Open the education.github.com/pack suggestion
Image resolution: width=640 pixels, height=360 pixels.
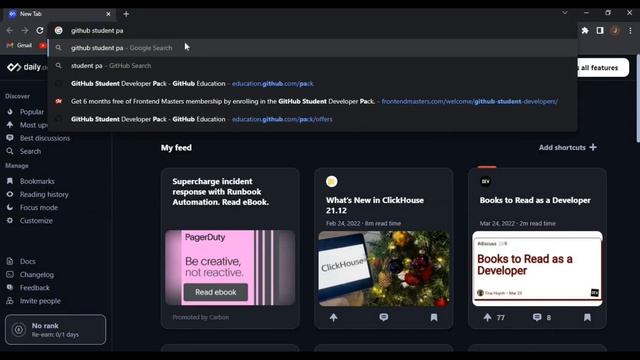(312, 84)
